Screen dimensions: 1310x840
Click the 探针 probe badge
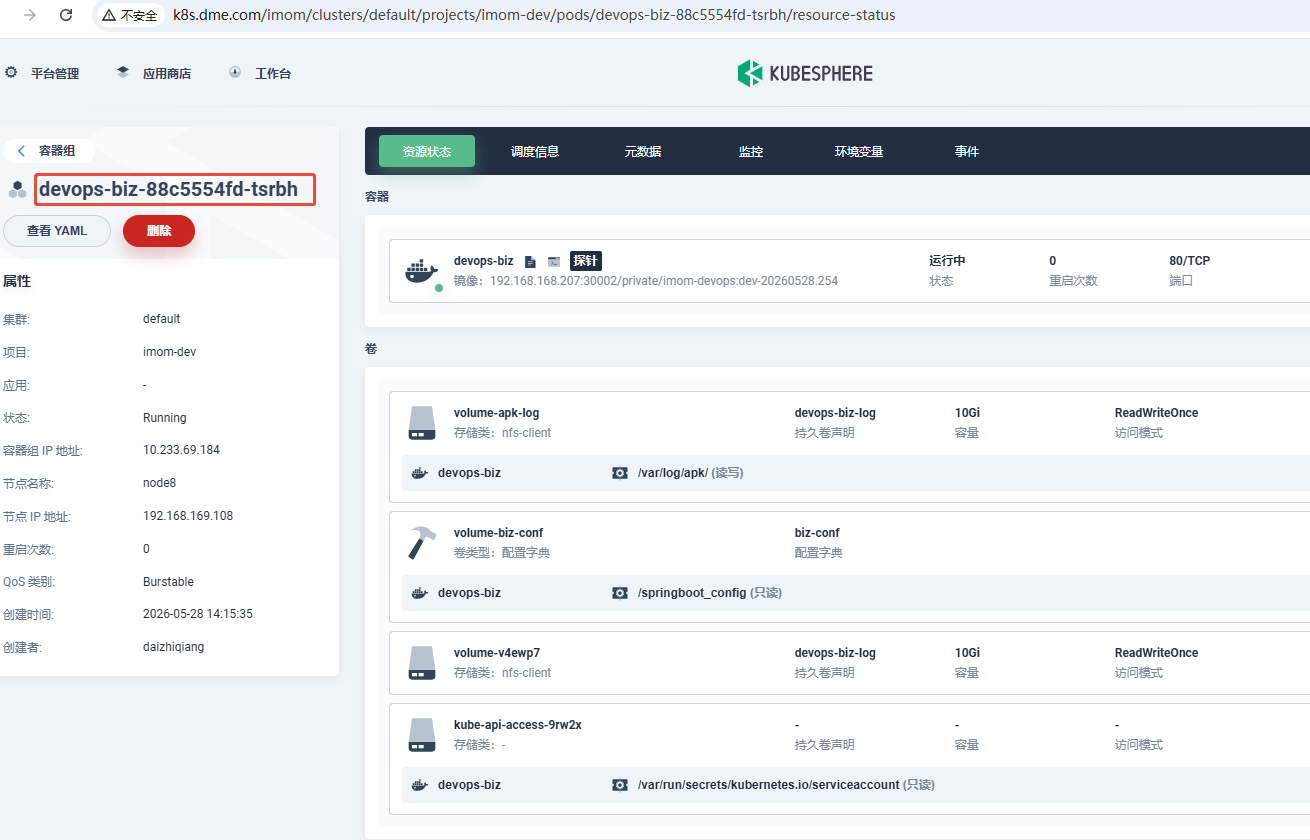586,261
